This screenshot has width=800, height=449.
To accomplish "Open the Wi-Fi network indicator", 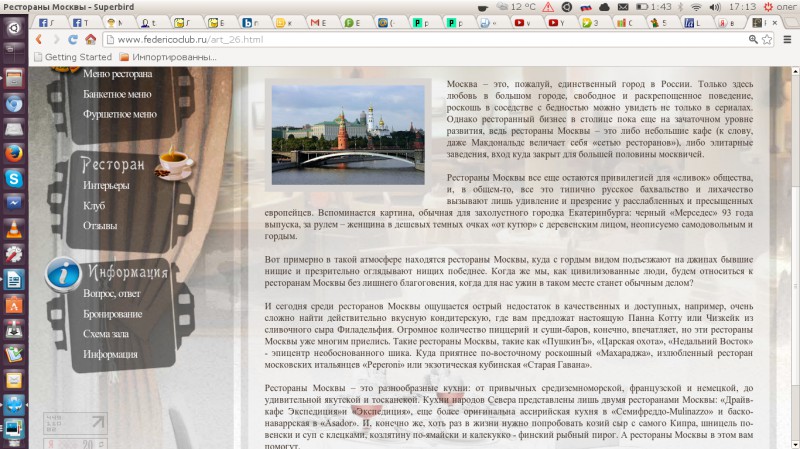I will (696, 7).
